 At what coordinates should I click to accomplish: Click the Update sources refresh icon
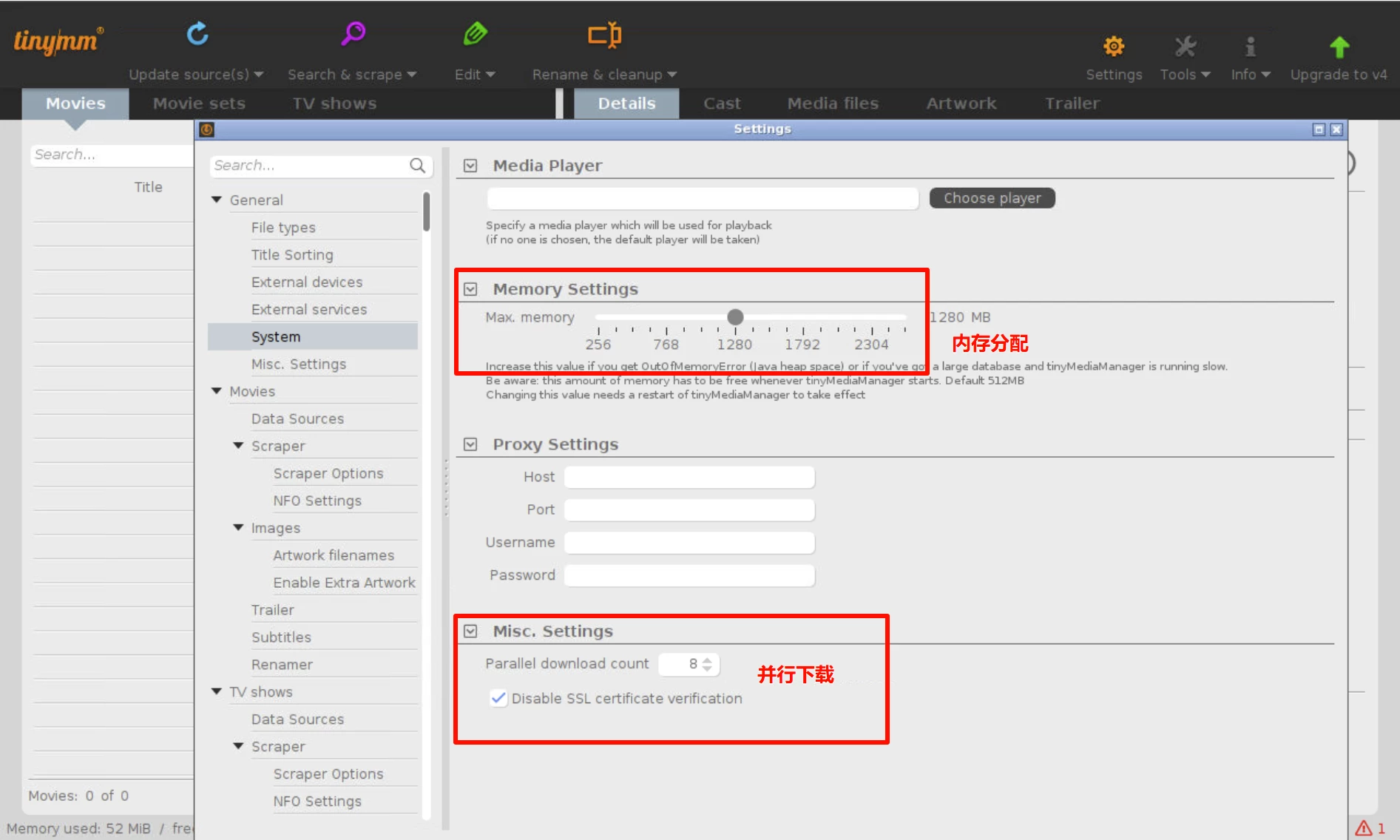197,34
